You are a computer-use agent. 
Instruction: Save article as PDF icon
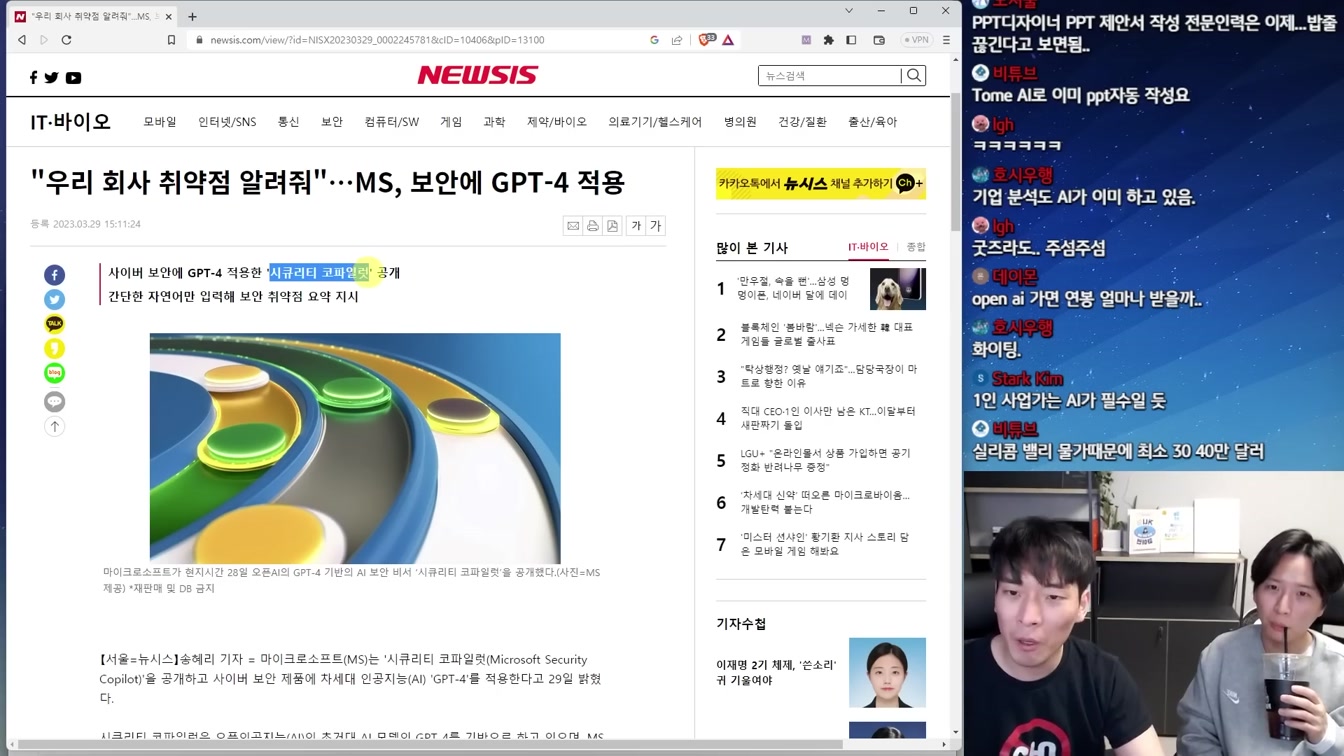(x=613, y=226)
